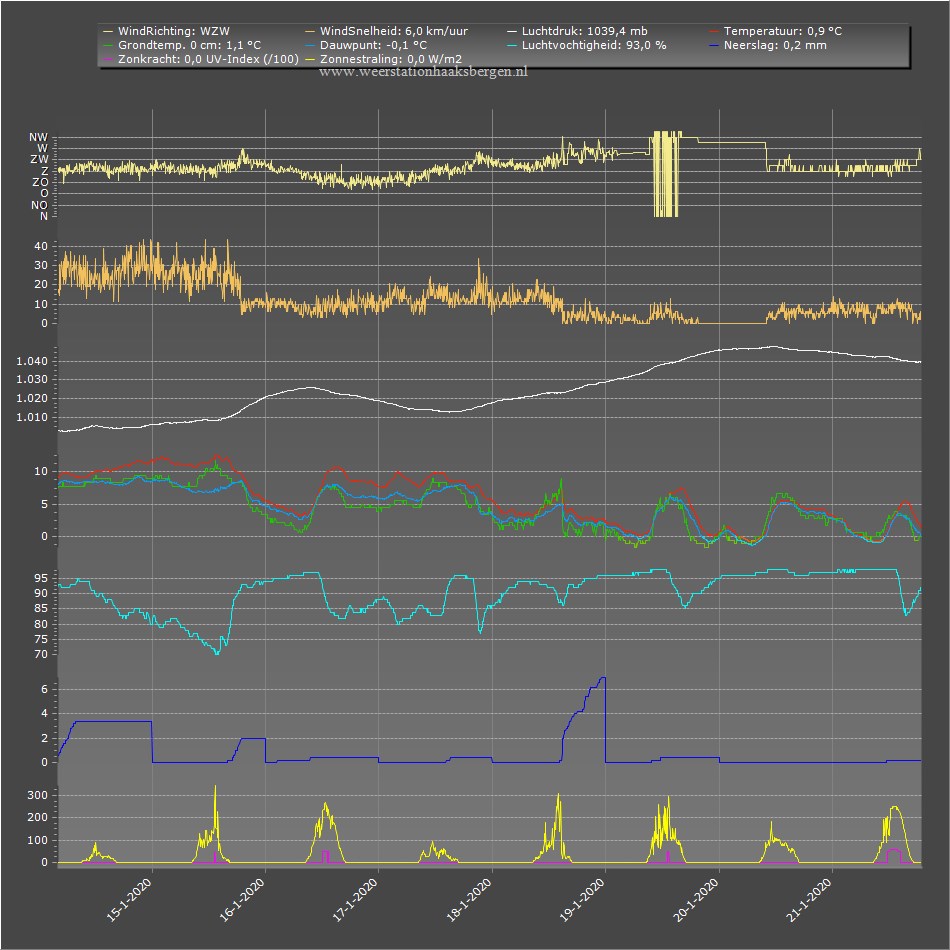Screen dimensions: 950x950
Task: Click the Luchtdruk: 1039,4 mb legend entry
Action: pyautogui.click(x=577, y=31)
